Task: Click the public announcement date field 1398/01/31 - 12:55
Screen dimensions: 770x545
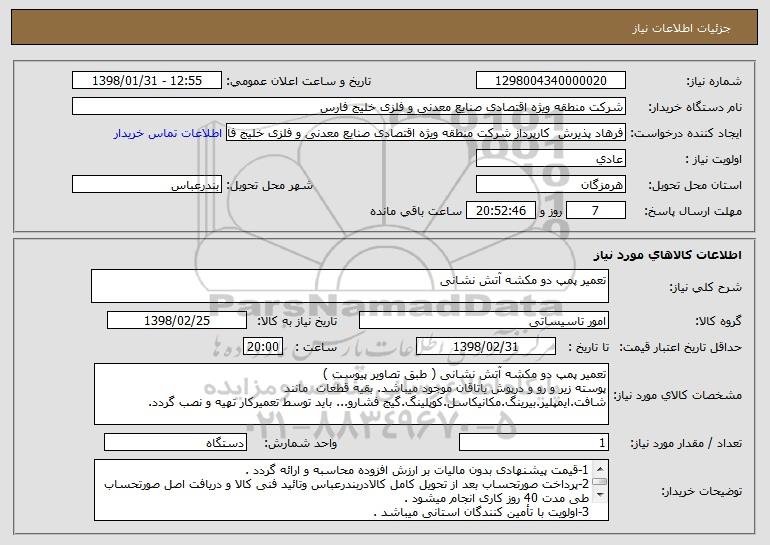Action: point(147,81)
